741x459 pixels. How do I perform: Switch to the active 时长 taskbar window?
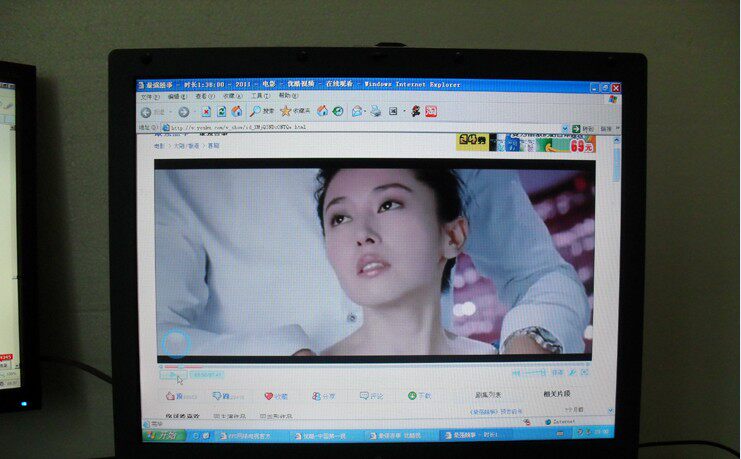pyautogui.click(x=476, y=434)
